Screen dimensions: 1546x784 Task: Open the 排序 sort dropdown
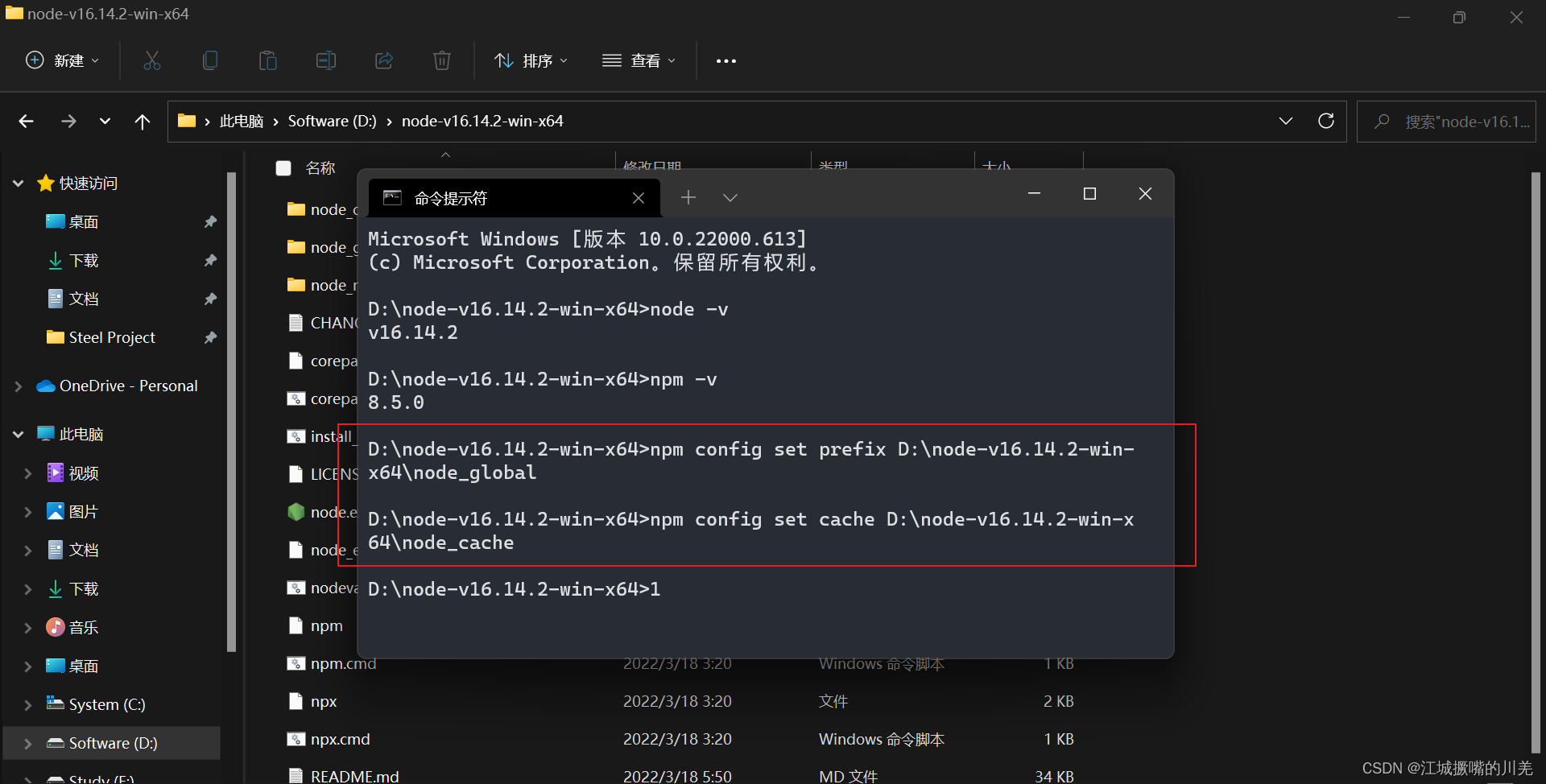[x=531, y=60]
